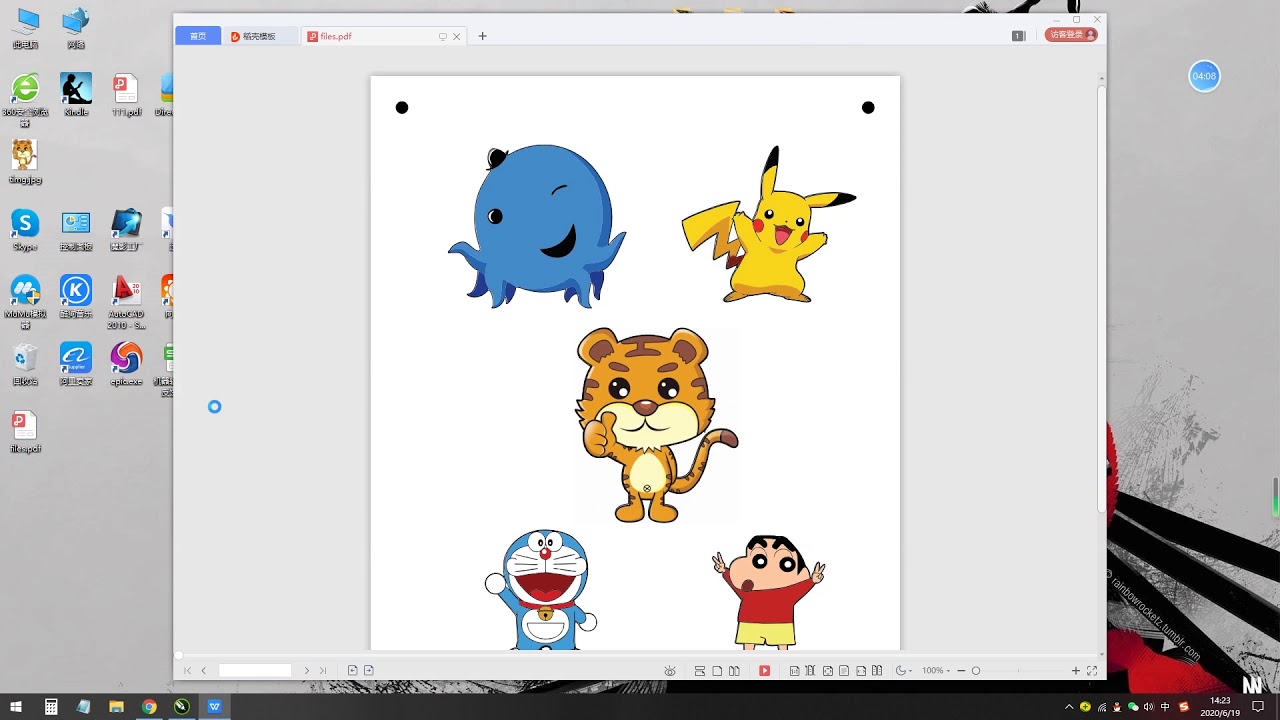Click the page-with-lines layout icon
Screen dimensions: 1280x720
pos(844,671)
